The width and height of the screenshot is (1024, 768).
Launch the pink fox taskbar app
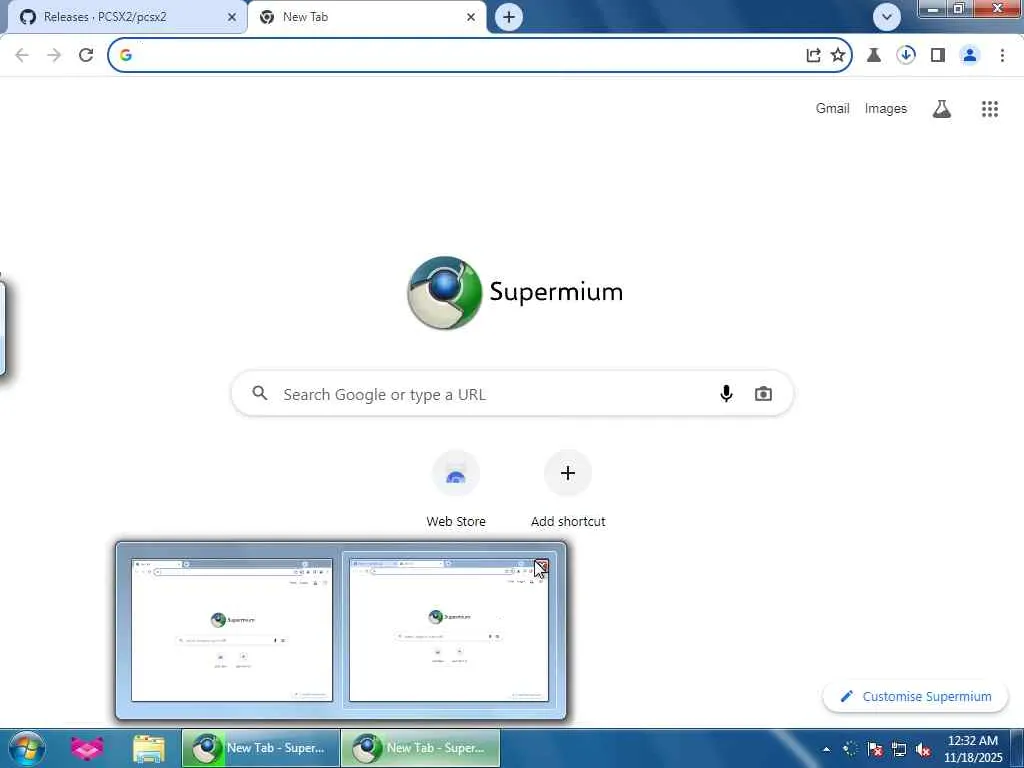tap(87, 748)
